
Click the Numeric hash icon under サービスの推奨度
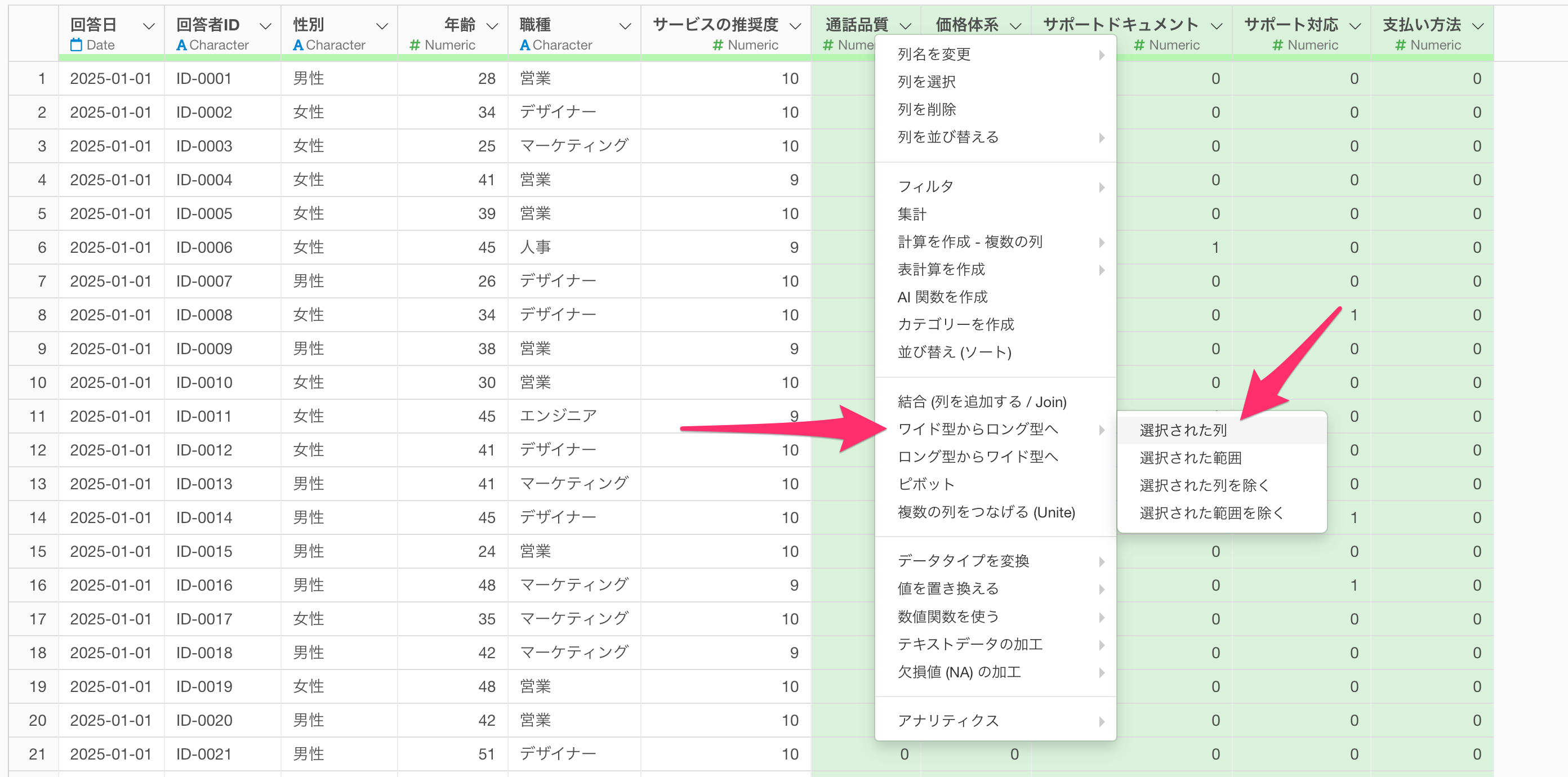pos(718,45)
